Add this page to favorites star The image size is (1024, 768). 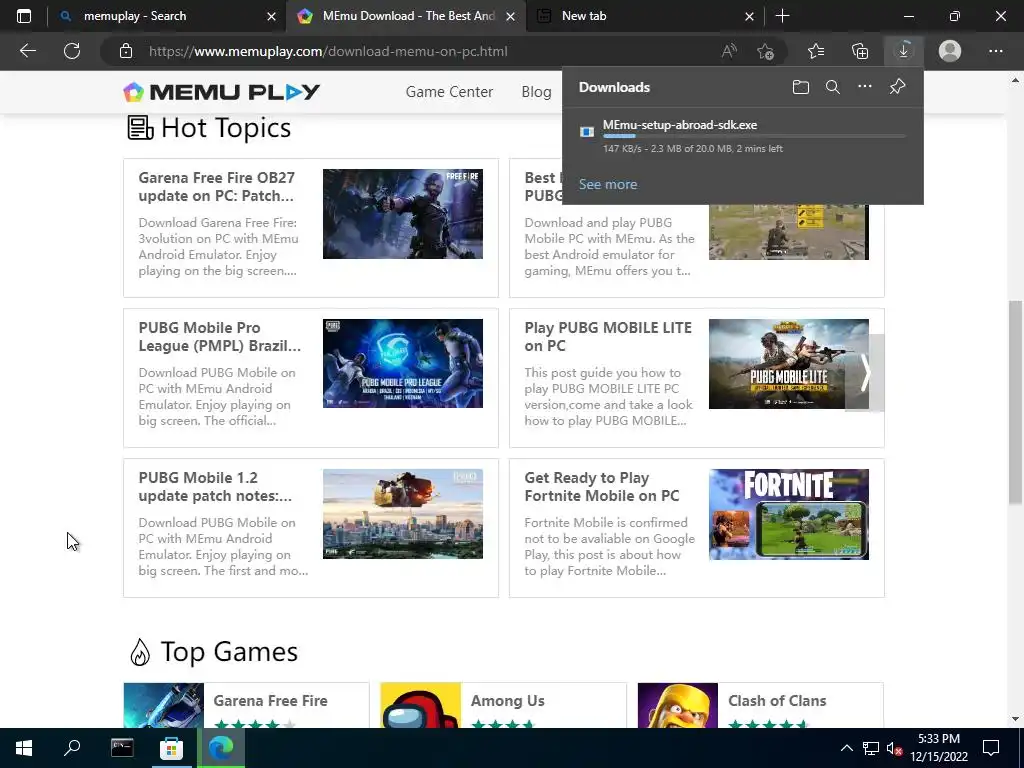pyautogui.click(x=765, y=52)
